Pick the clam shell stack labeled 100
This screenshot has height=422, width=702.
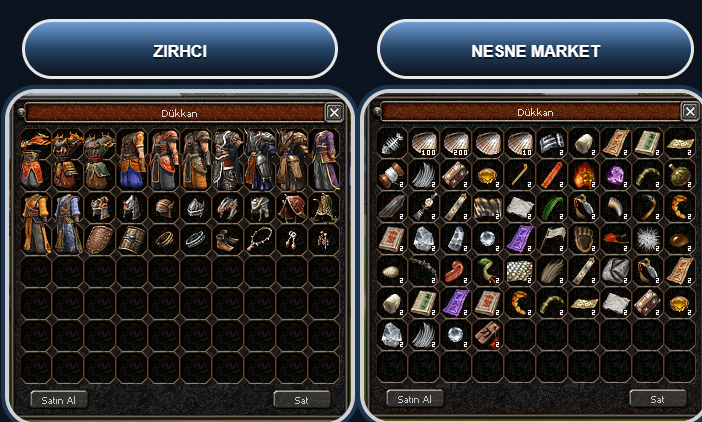tap(424, 143)
